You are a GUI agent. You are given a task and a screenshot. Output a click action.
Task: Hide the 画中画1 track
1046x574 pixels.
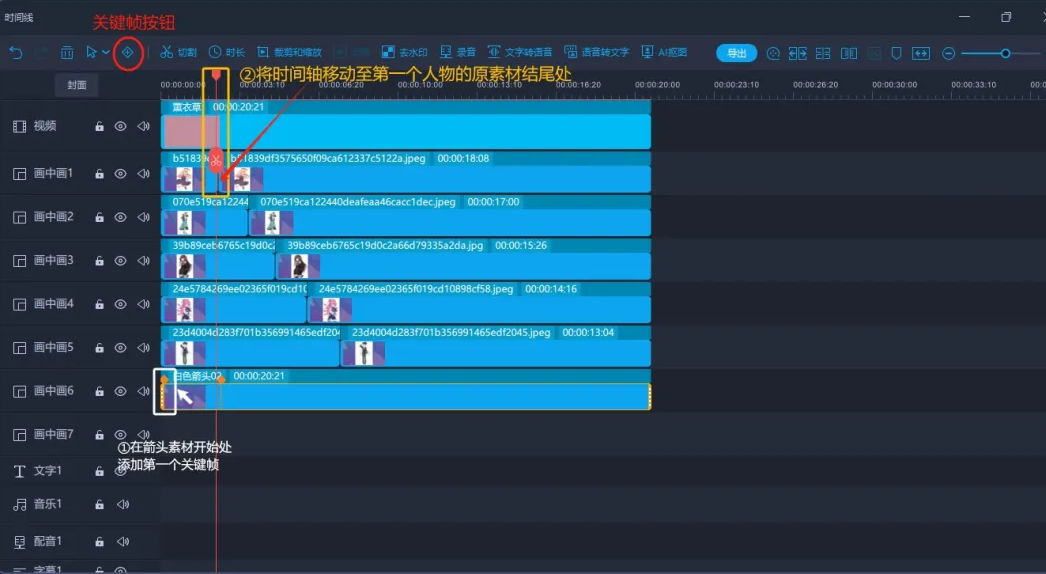121,174
